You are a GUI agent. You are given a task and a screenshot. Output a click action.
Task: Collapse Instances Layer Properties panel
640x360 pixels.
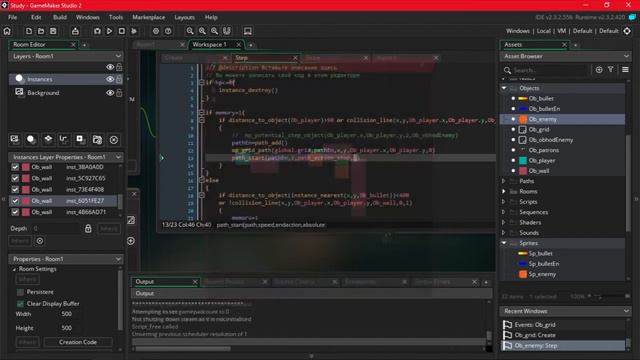click(118, 157)
